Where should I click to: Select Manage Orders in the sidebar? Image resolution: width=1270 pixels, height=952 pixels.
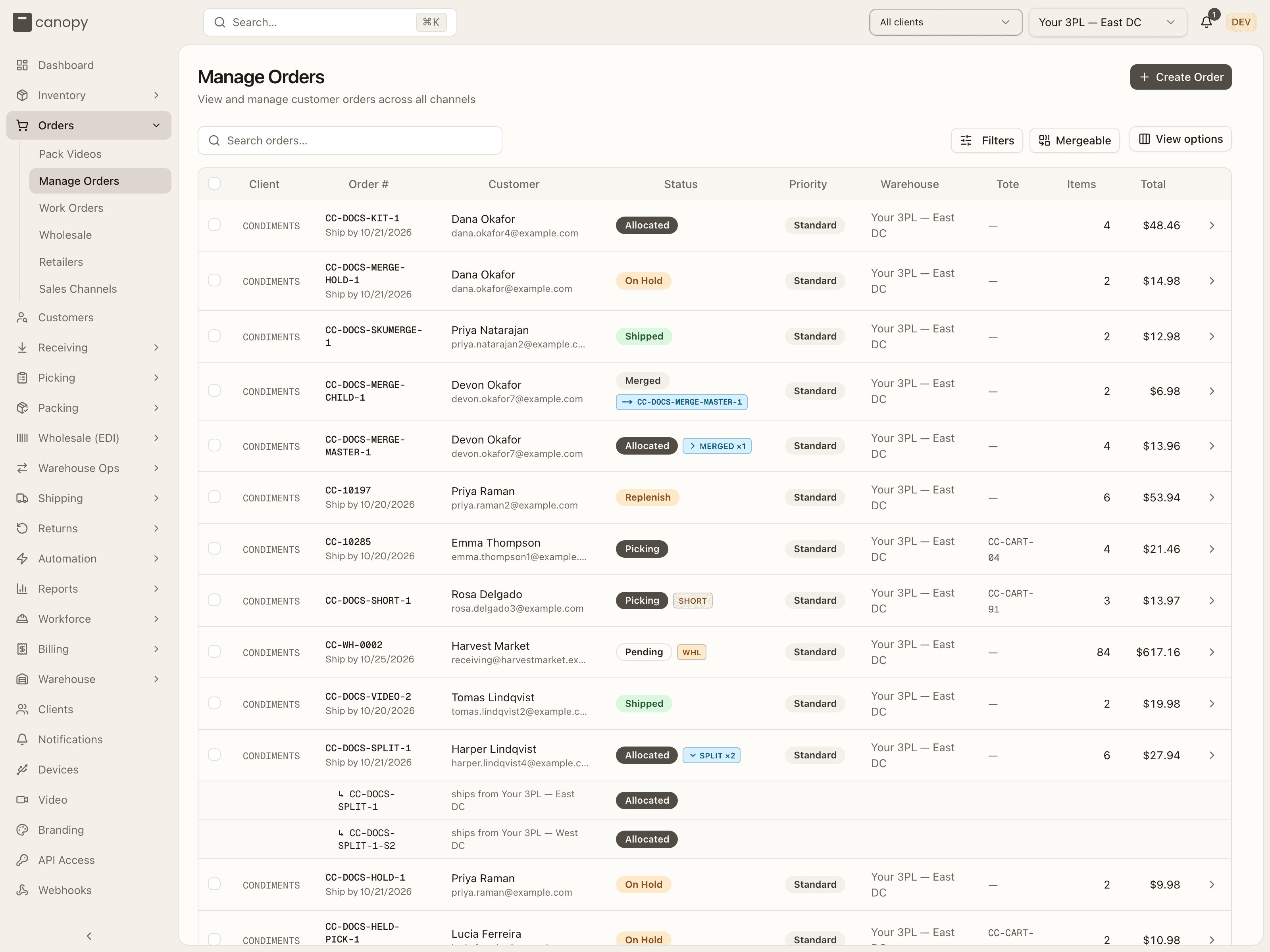[100, 181]
